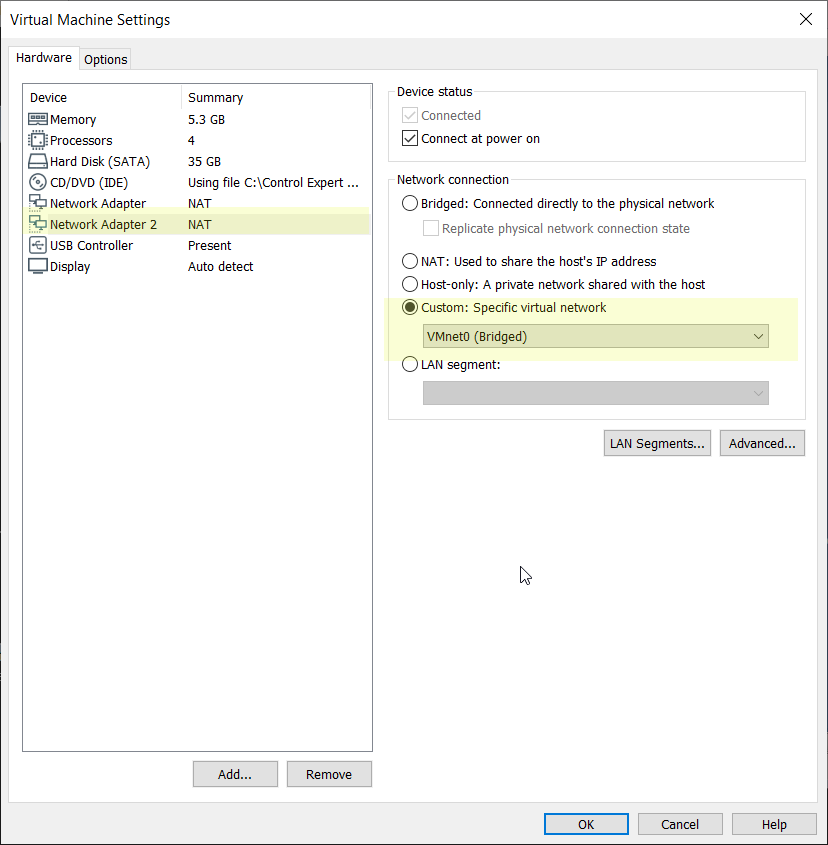Click the Memory device icon
828x845 pixels.
[x=37, y=119]
